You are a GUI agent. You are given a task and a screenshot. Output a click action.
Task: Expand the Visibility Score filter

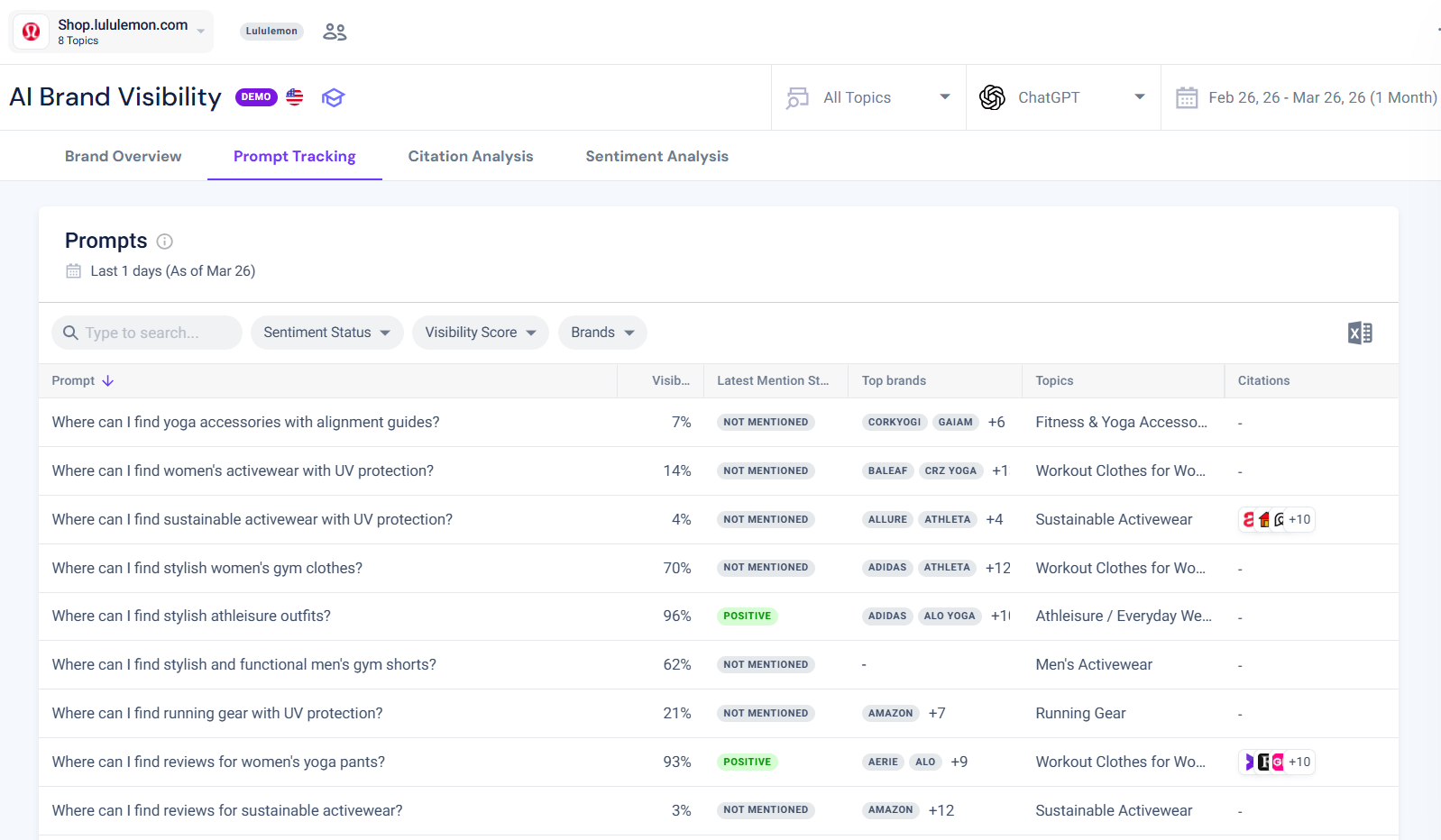tap(481, 333)
